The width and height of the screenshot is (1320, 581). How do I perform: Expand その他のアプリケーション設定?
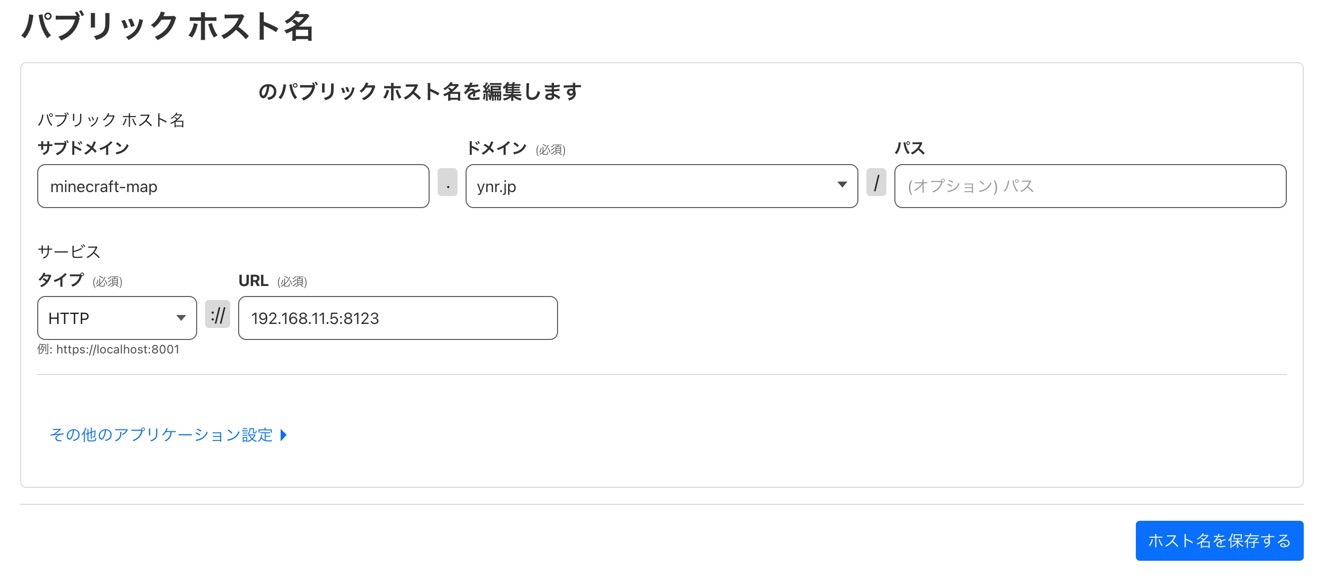click(161, 435)
